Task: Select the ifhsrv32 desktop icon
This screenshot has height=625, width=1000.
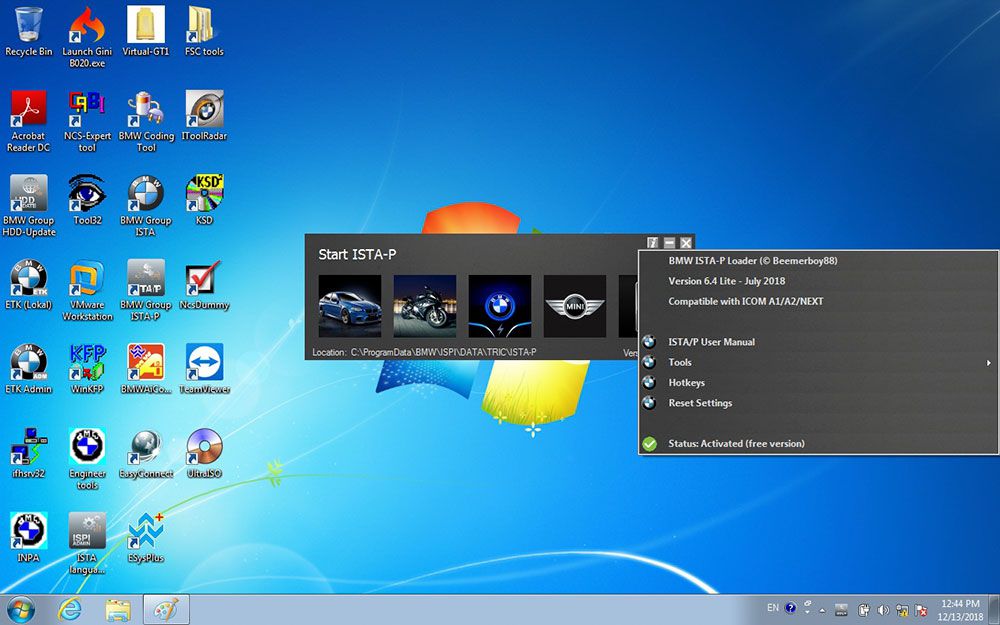Action: (x=29, y=453)
